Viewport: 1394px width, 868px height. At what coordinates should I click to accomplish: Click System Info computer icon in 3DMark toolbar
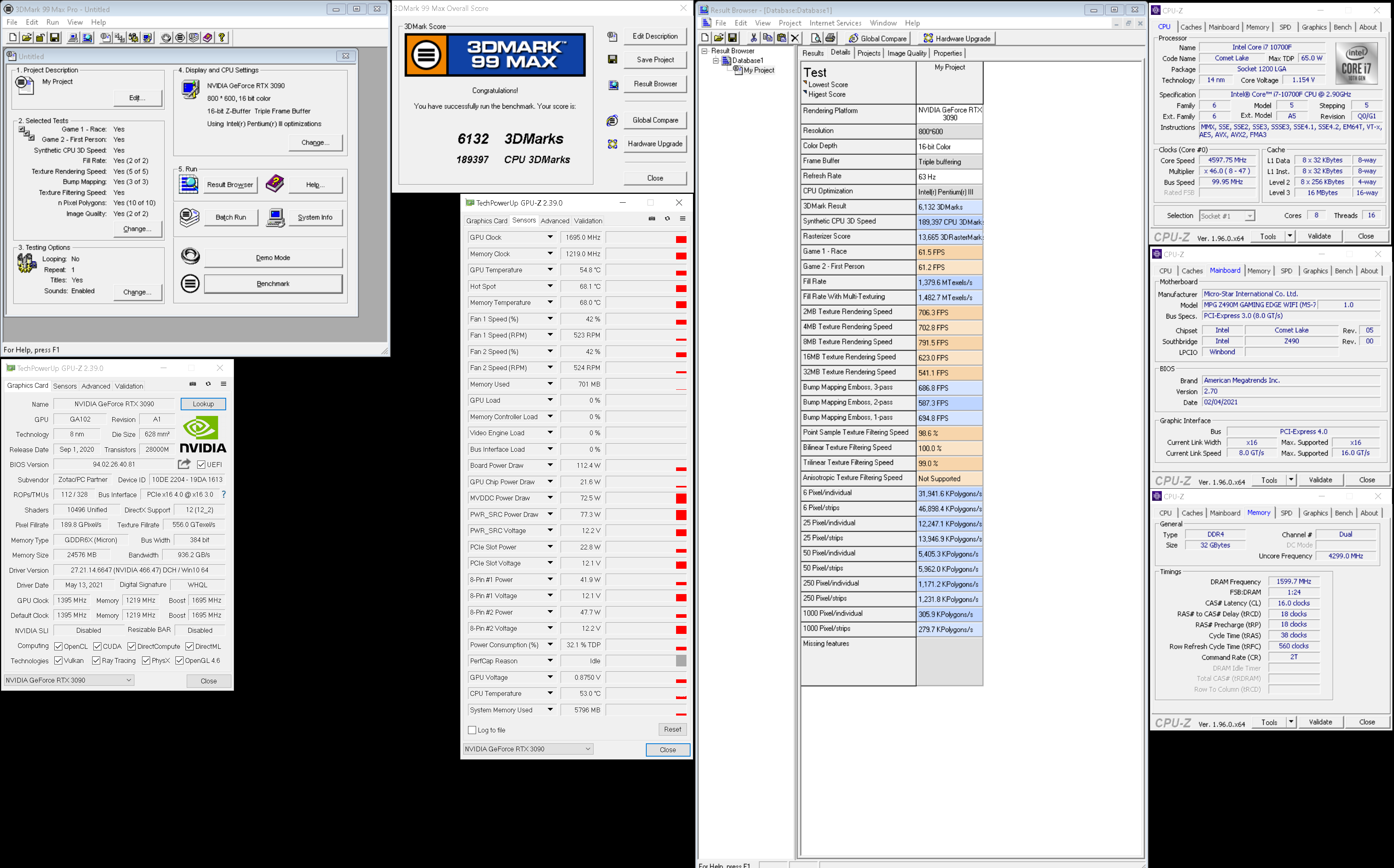[74, 38]
